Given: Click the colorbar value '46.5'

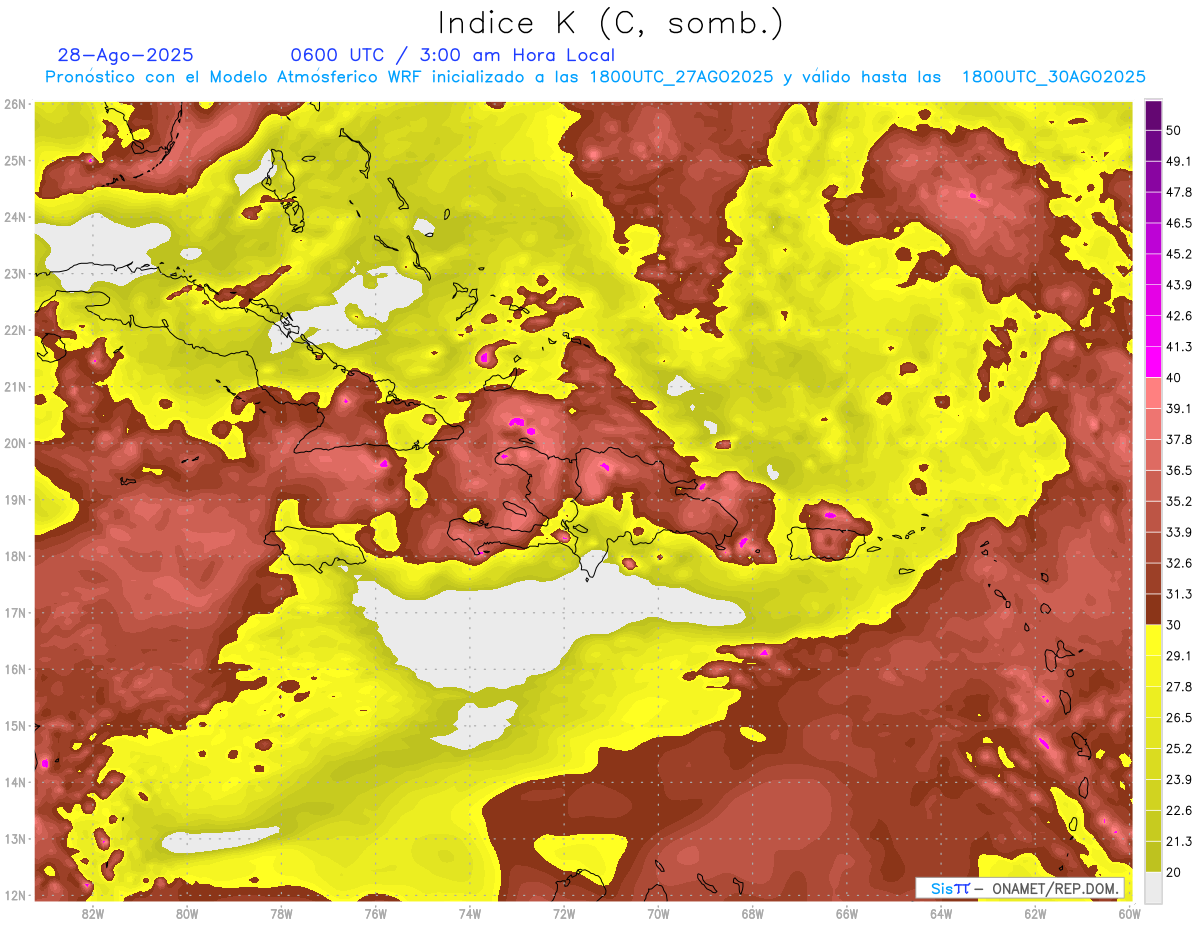Looking at the screenshot, I should (1178, 223).
